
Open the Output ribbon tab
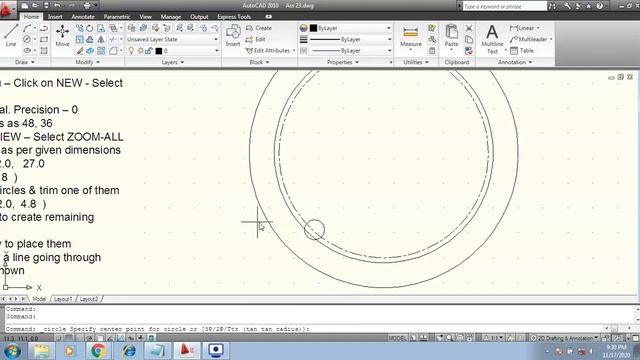tap(199, 17)
